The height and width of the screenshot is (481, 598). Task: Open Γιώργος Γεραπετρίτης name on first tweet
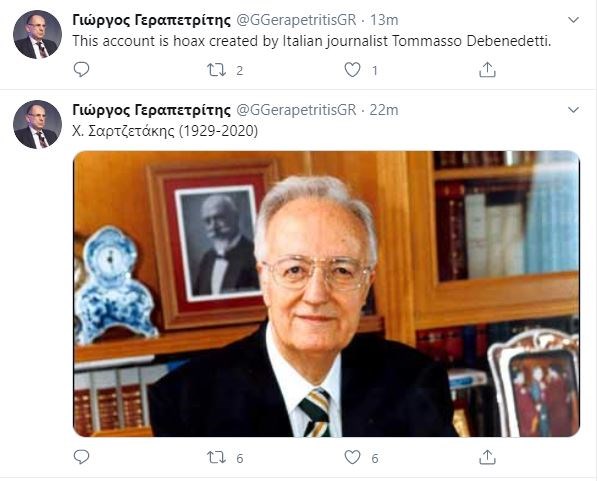tap(151, 21)
